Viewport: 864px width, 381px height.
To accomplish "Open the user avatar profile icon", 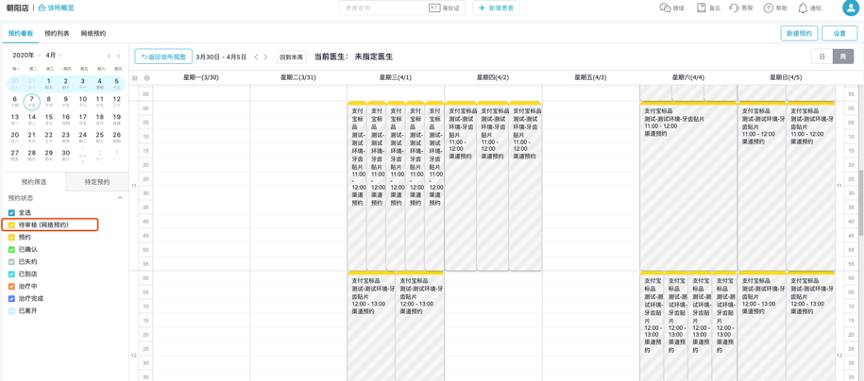I will tap(851, 7).
